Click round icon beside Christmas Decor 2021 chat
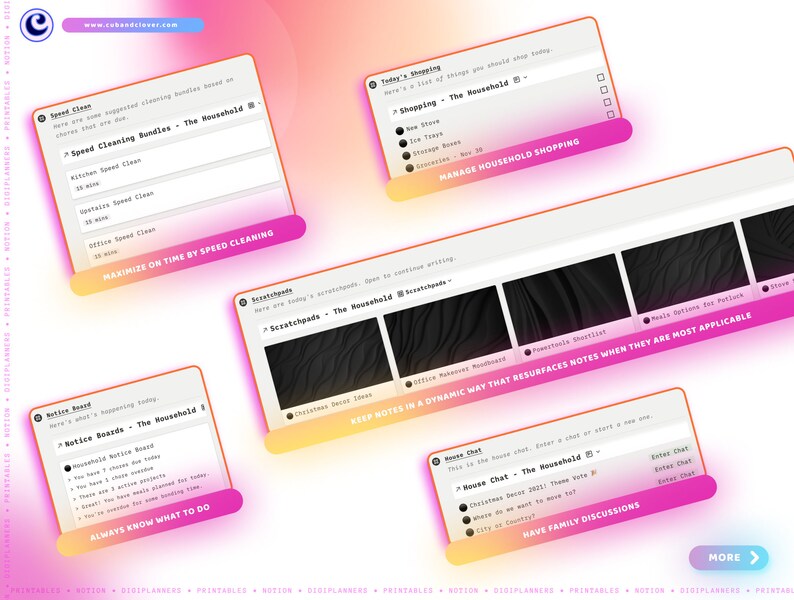This screenshot has height=600, width=794. tap(463, 507)
